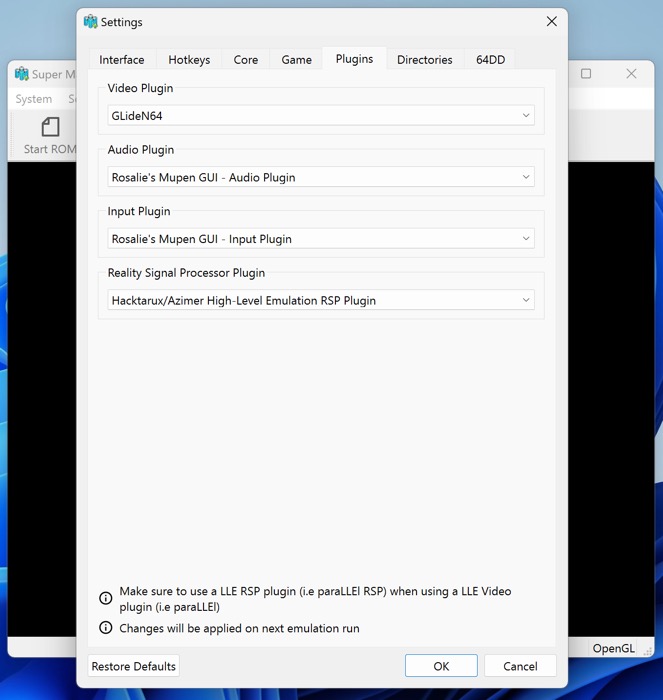This screenshot has height=700, width=663.
Task: Click the Restore Defaults button
Action: 133,666
